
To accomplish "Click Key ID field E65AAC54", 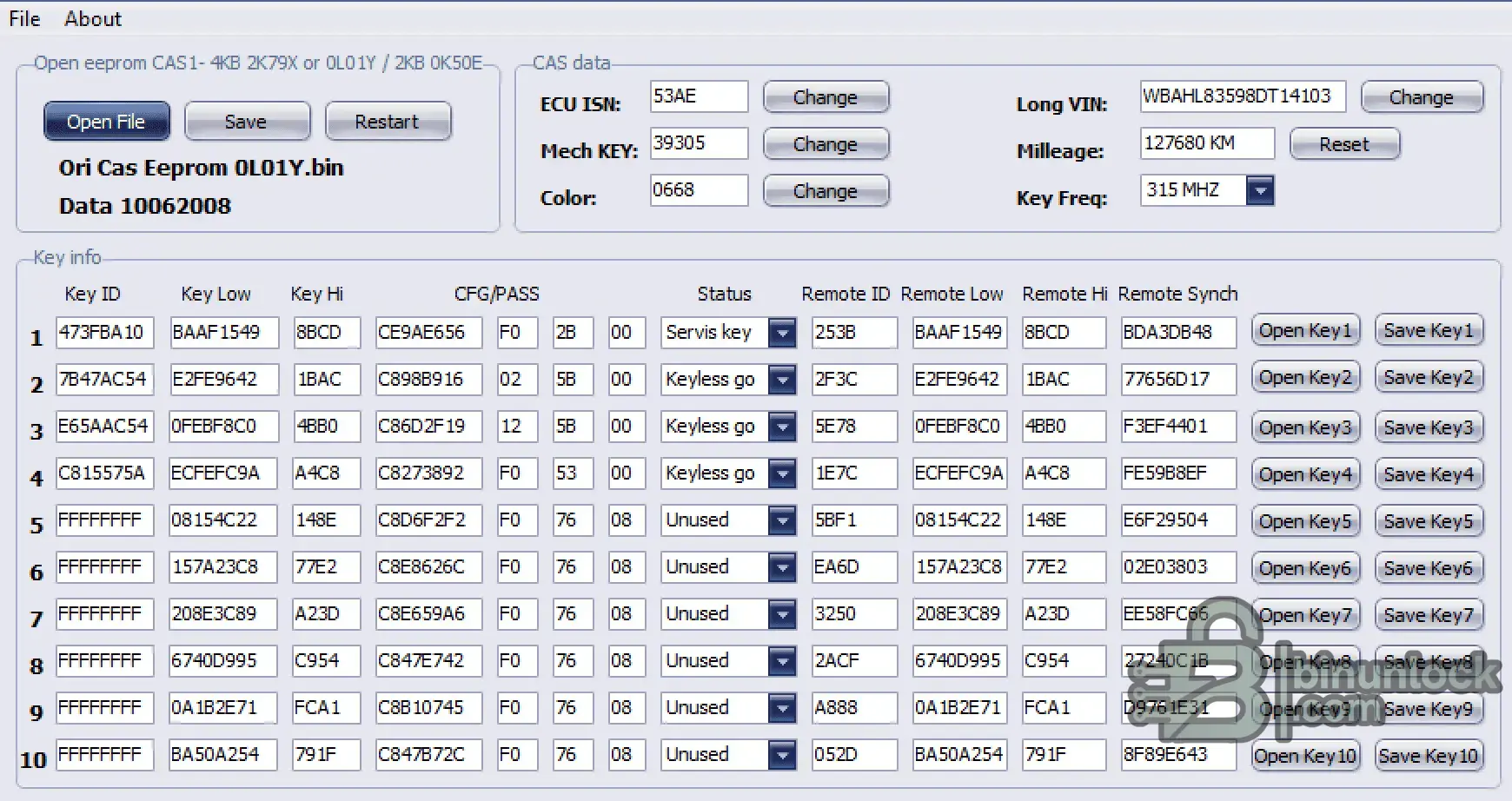I will pyautogui.click(x=105, y=427).
